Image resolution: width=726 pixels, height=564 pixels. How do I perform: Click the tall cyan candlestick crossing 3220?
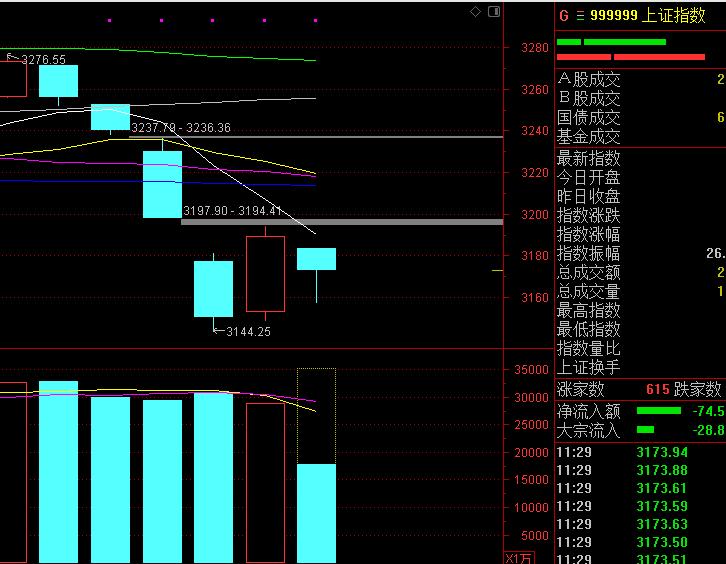point(162,184)
